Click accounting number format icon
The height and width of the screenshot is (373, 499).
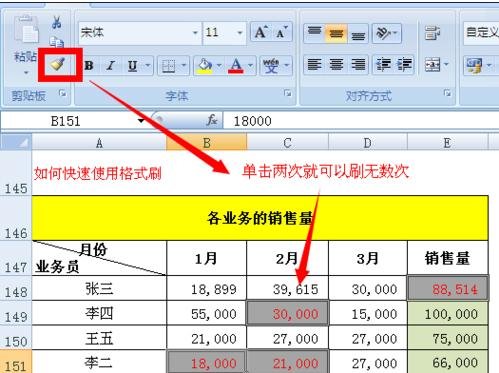point(475,64)
